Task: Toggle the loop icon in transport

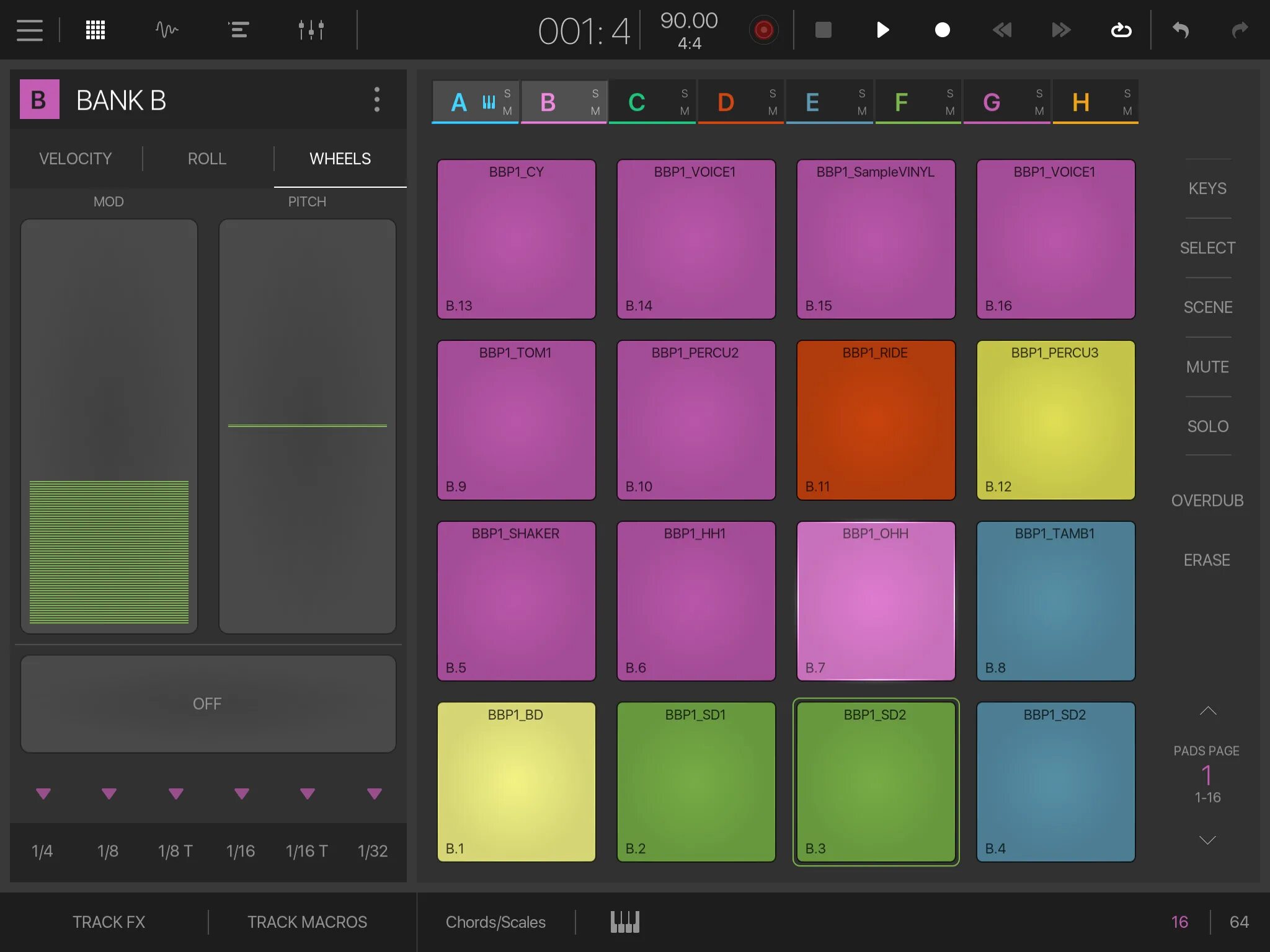Action: click(x=1121, y=30)
